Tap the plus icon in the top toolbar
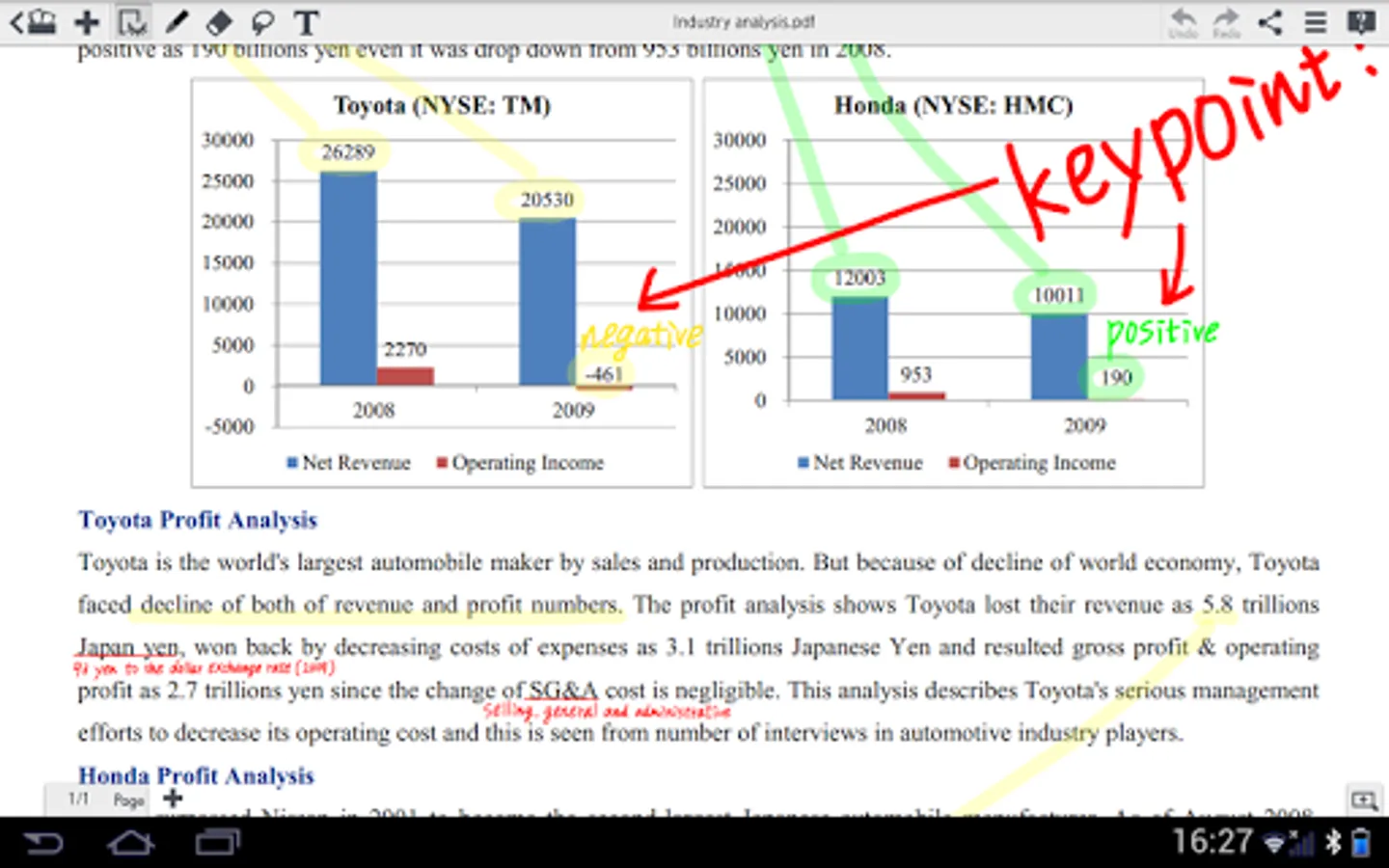The width and height of the screenshot is (1389, 868). pyautogui.click(x=87, y=21)
